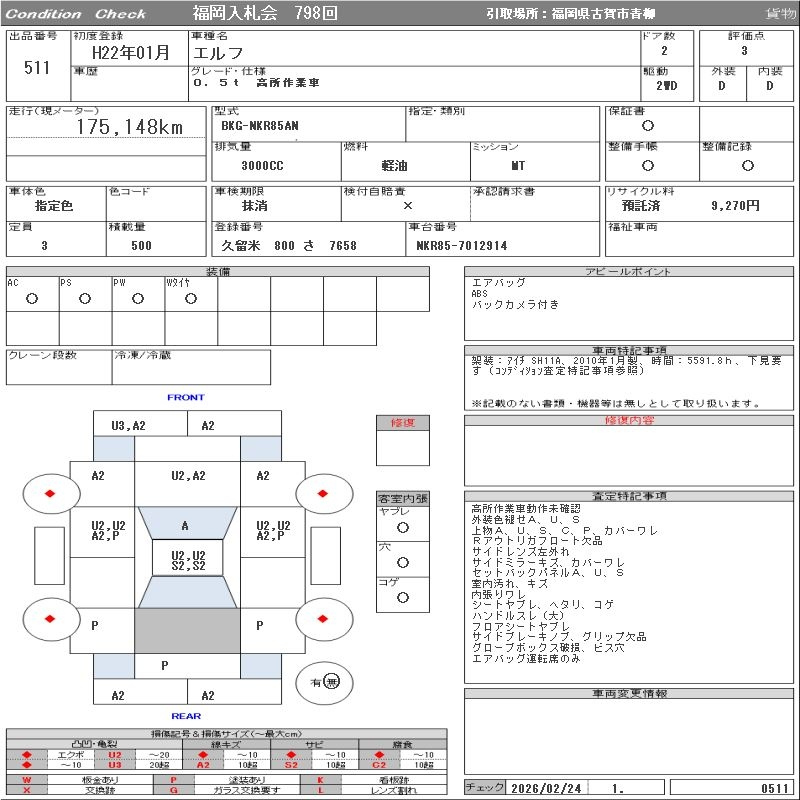Select the rear-left wheel diamond marker

pyautogui.click(x=49, y=618)
